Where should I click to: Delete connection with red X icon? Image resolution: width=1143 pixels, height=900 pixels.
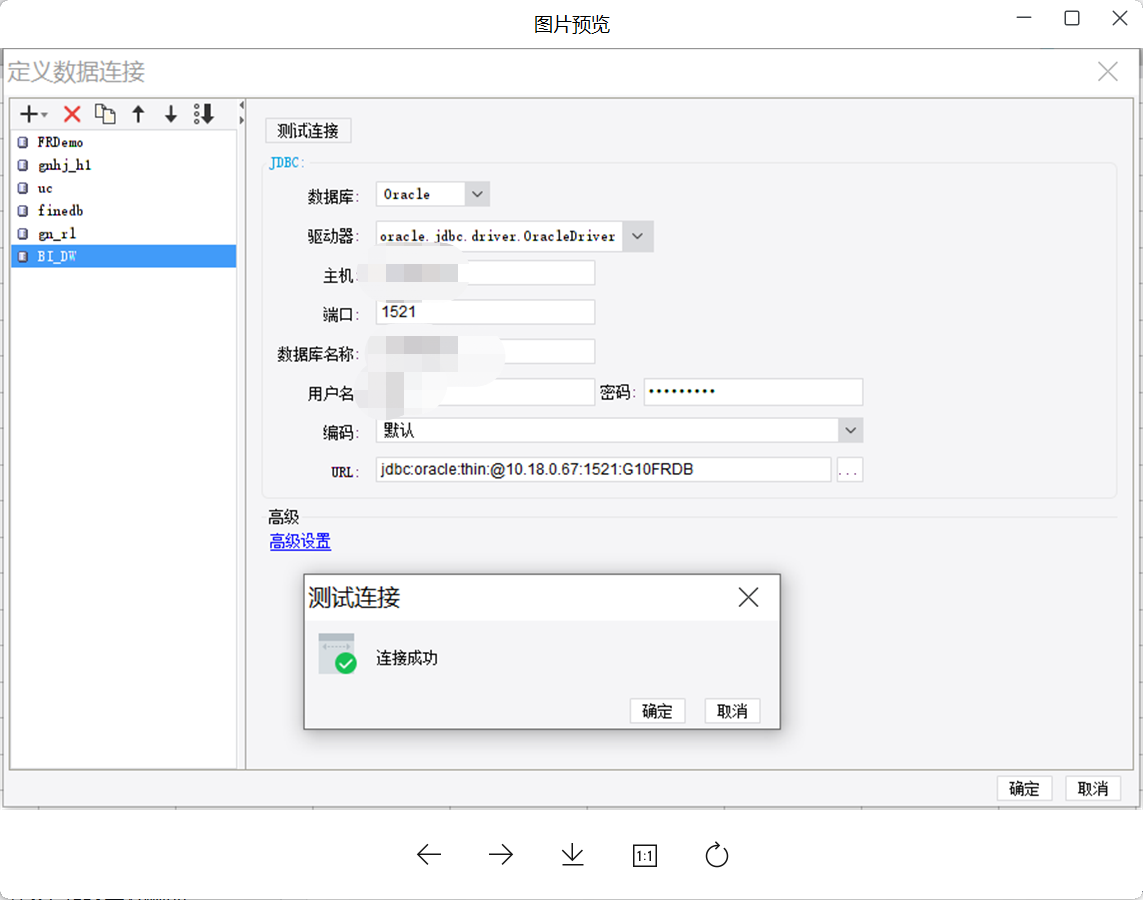(71, 114)
